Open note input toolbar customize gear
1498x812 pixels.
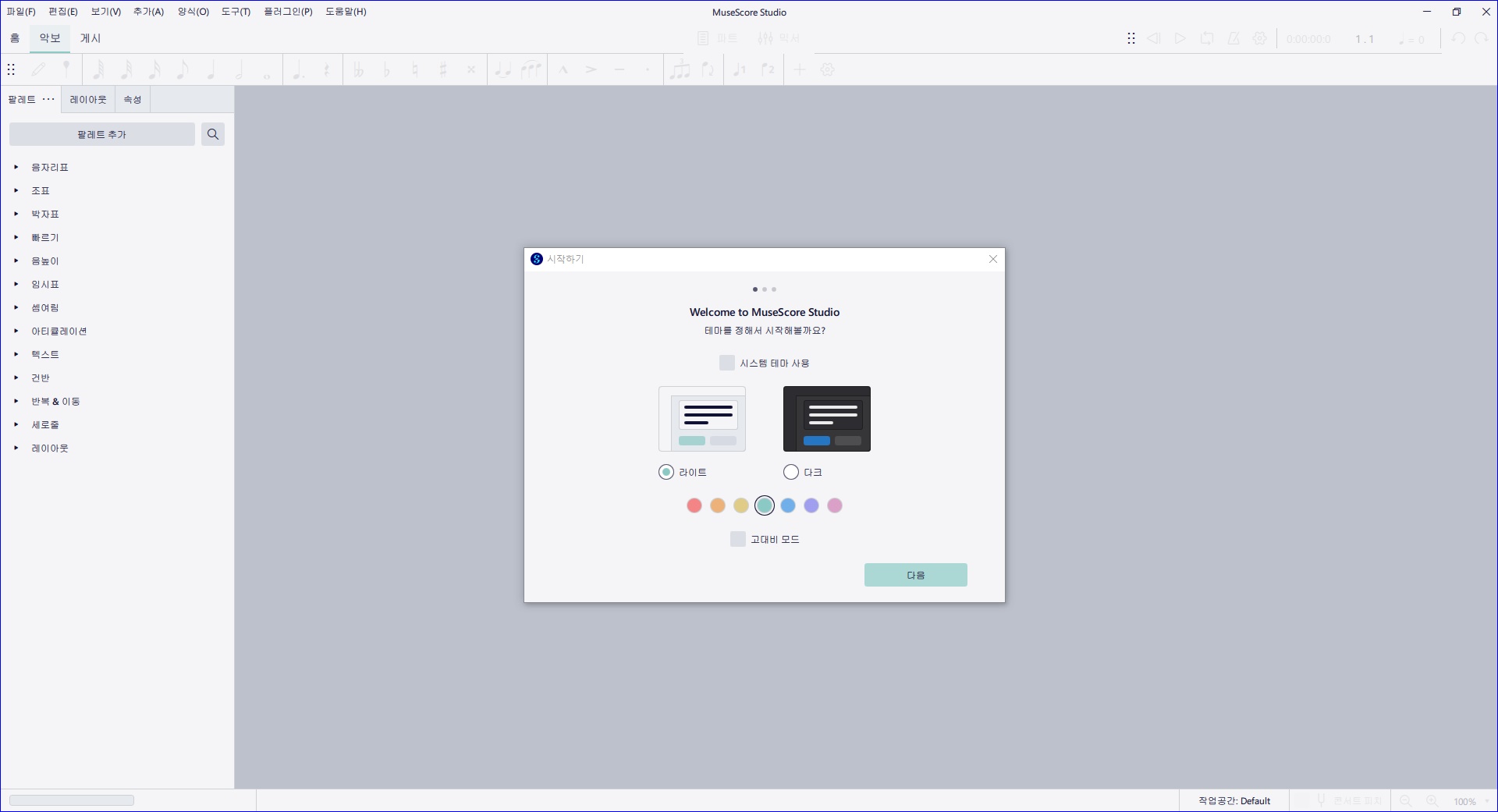tap(828, 69)
